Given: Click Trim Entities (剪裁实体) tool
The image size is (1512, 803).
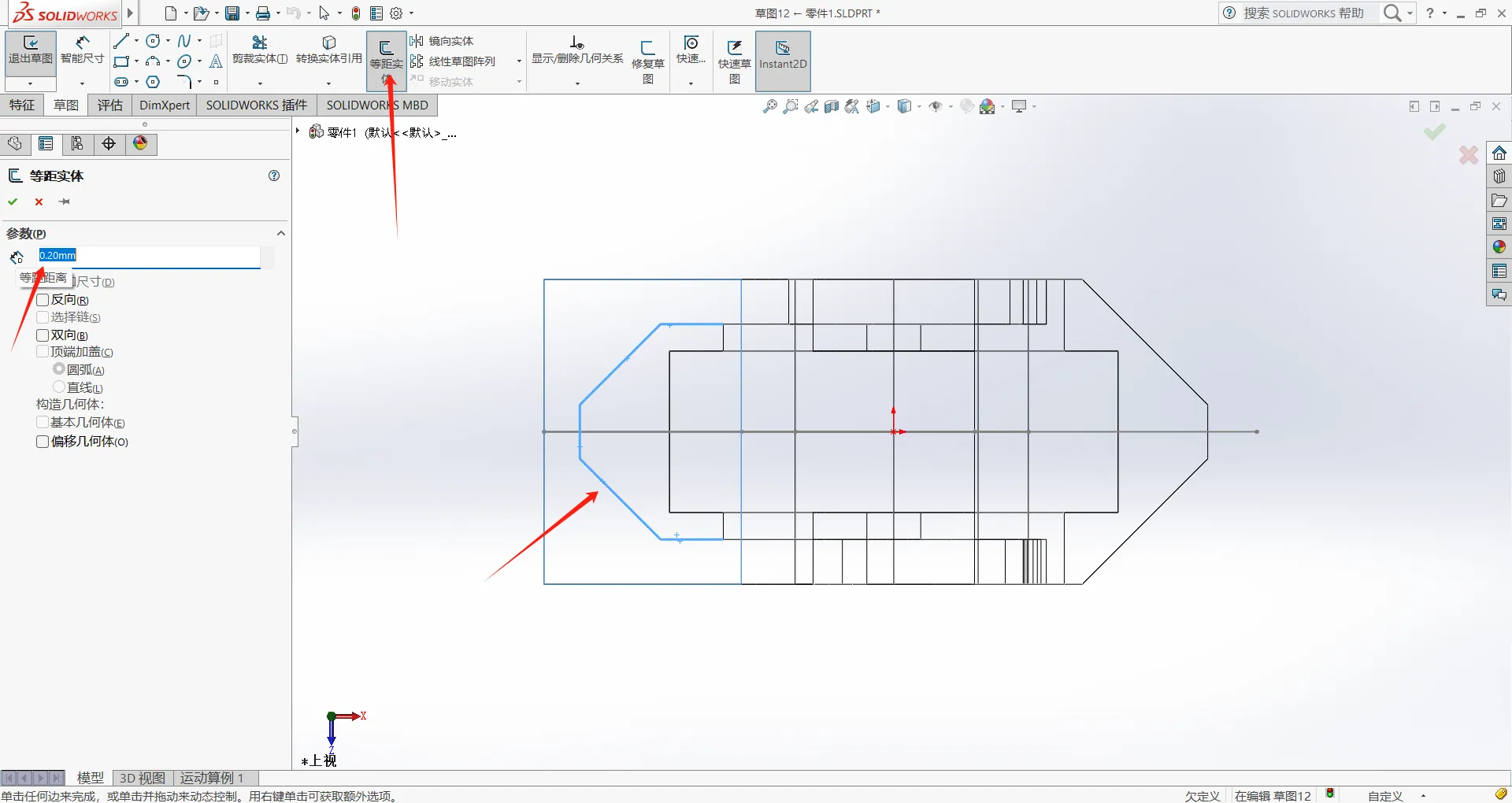Looking at the screenshot, I should pos(260,50).
